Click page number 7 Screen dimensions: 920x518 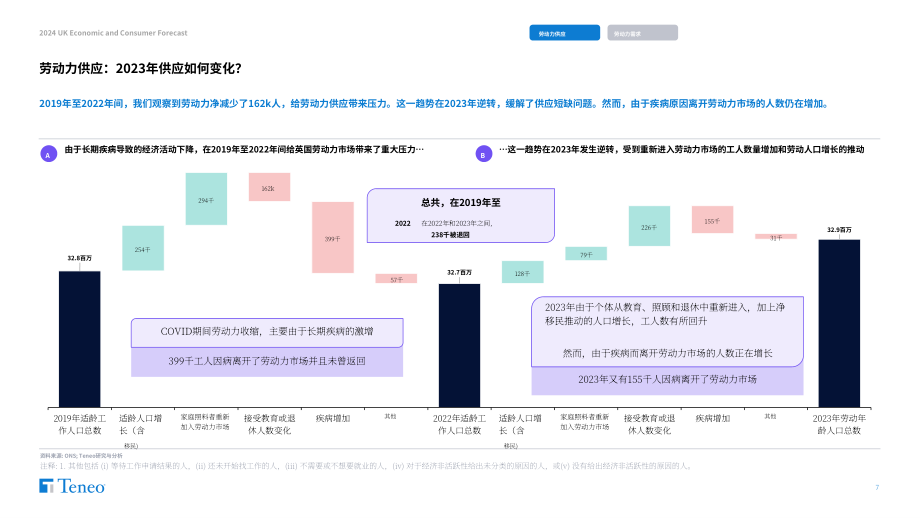877,487
